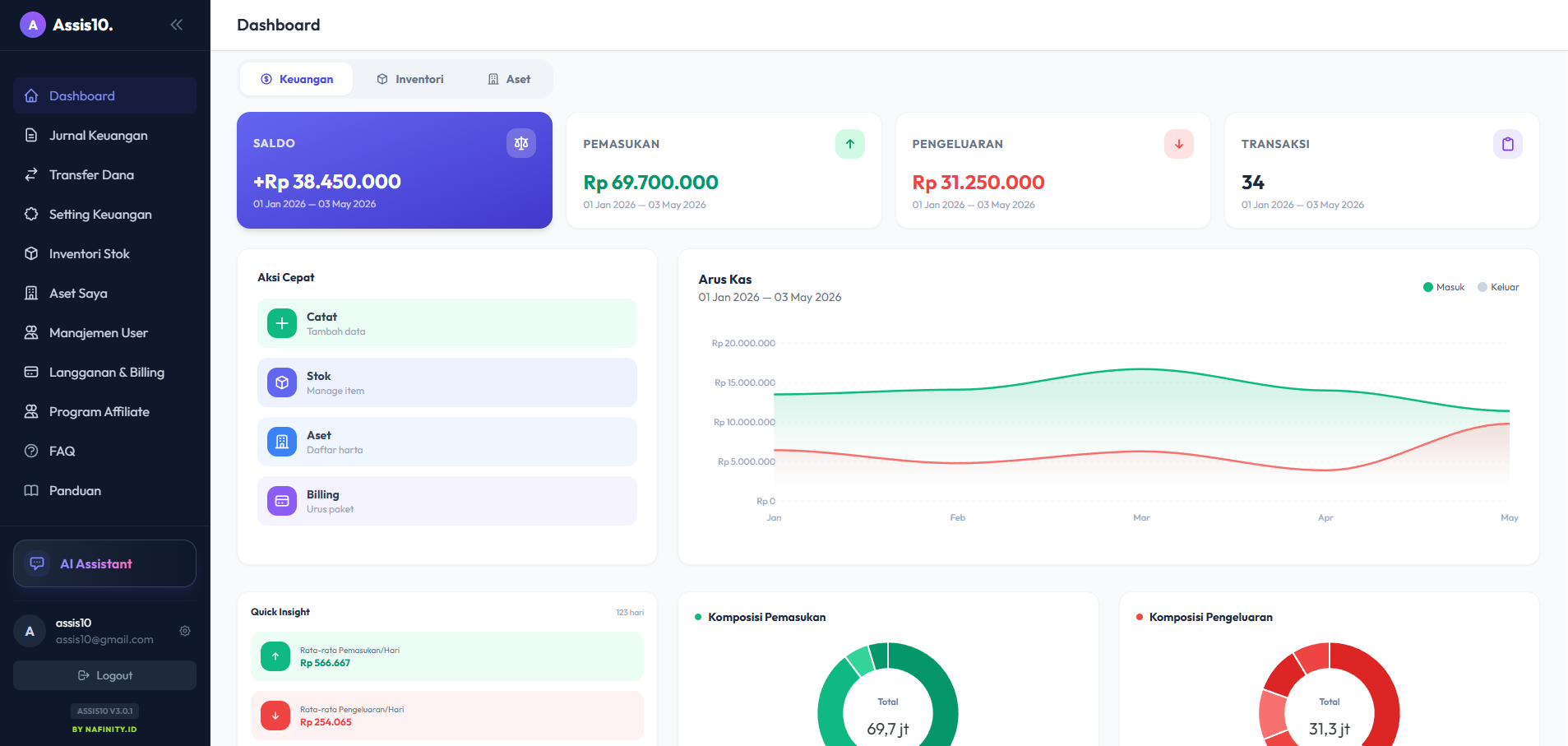Click the Billing Urus paket quick action
Screen dimensions: 1568x746
[x=447, y=501]
